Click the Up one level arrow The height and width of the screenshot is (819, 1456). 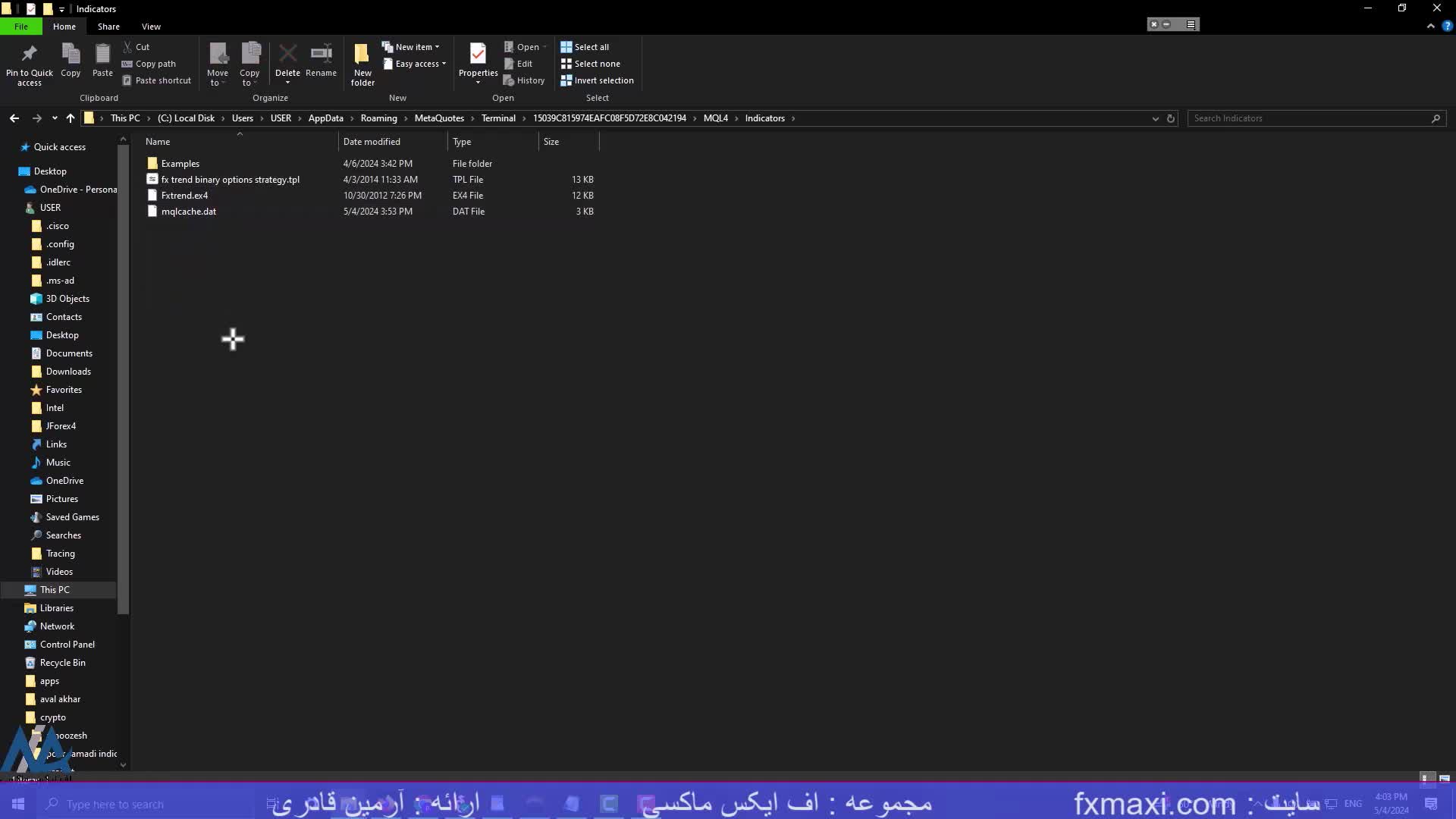pos(71,118)
